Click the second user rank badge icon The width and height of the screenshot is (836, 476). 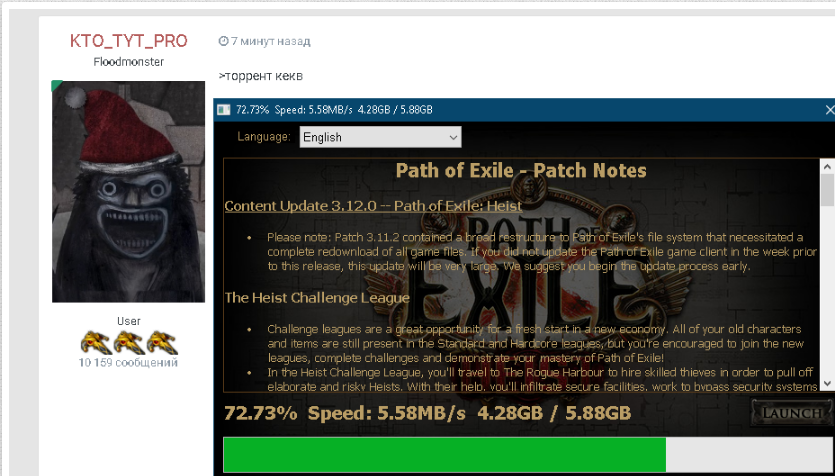tap(128, 342)
